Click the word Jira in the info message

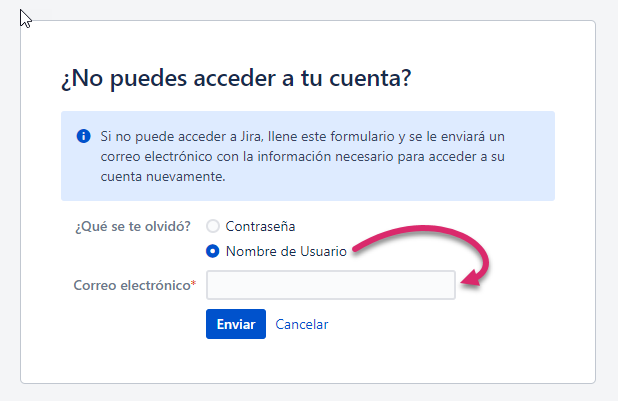251,136
